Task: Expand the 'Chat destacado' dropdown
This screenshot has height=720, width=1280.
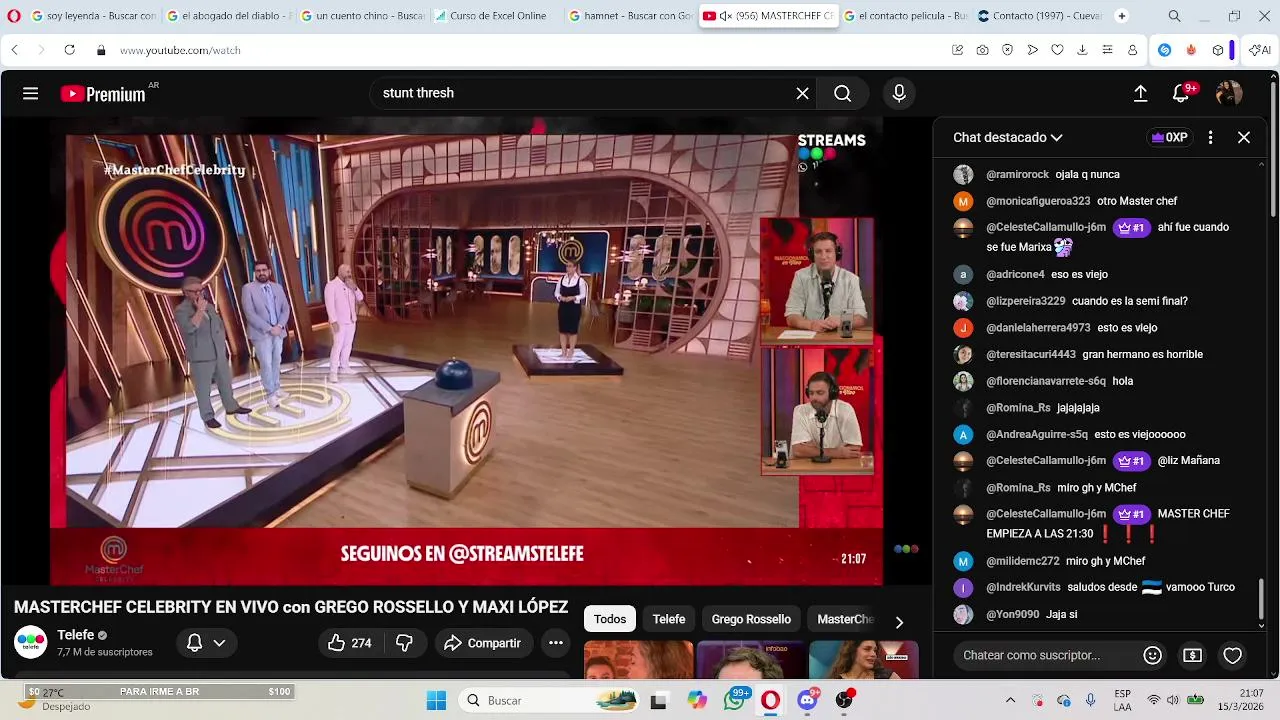Action: pos(1007,137)
